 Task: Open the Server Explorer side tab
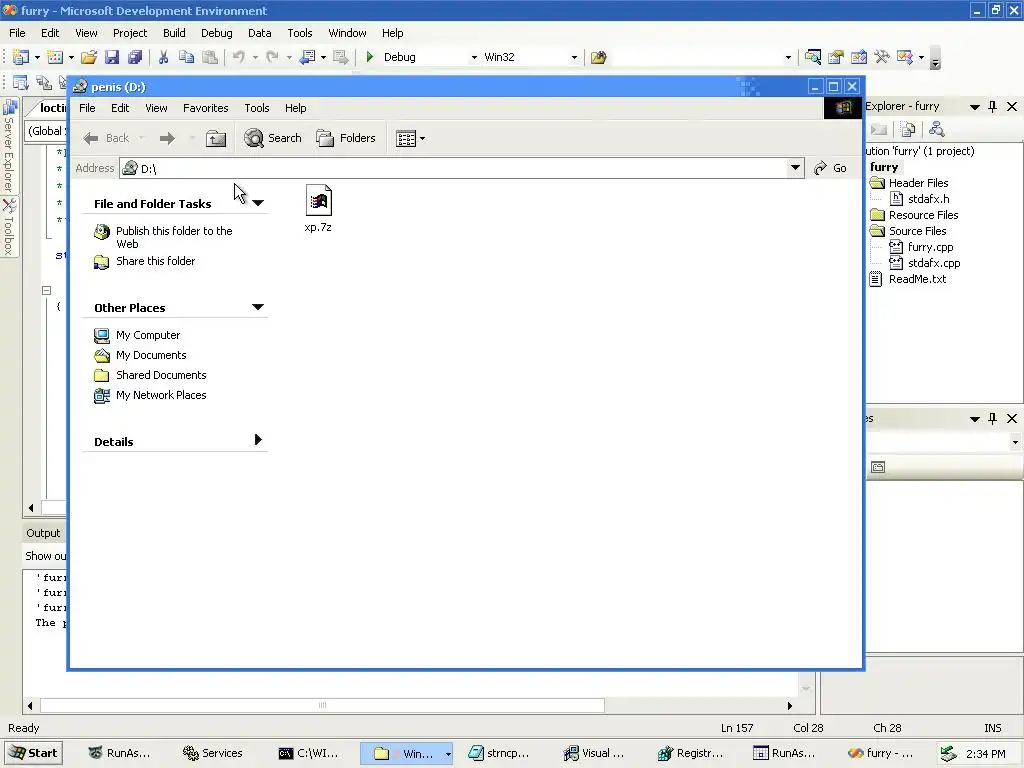click(x=8, y=146)
